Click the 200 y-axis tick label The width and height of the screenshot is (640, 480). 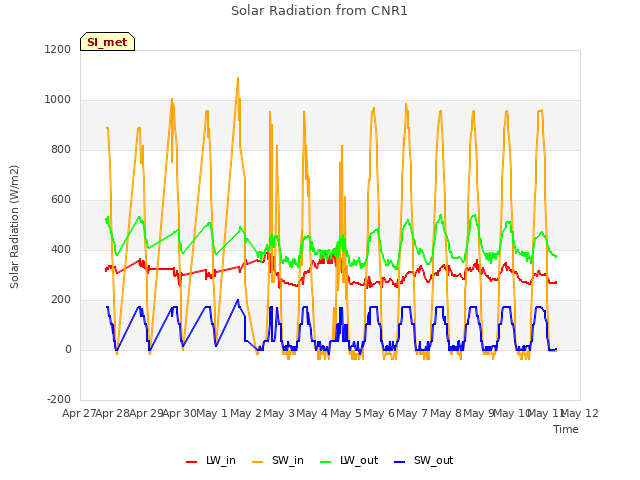click(61, 299)
